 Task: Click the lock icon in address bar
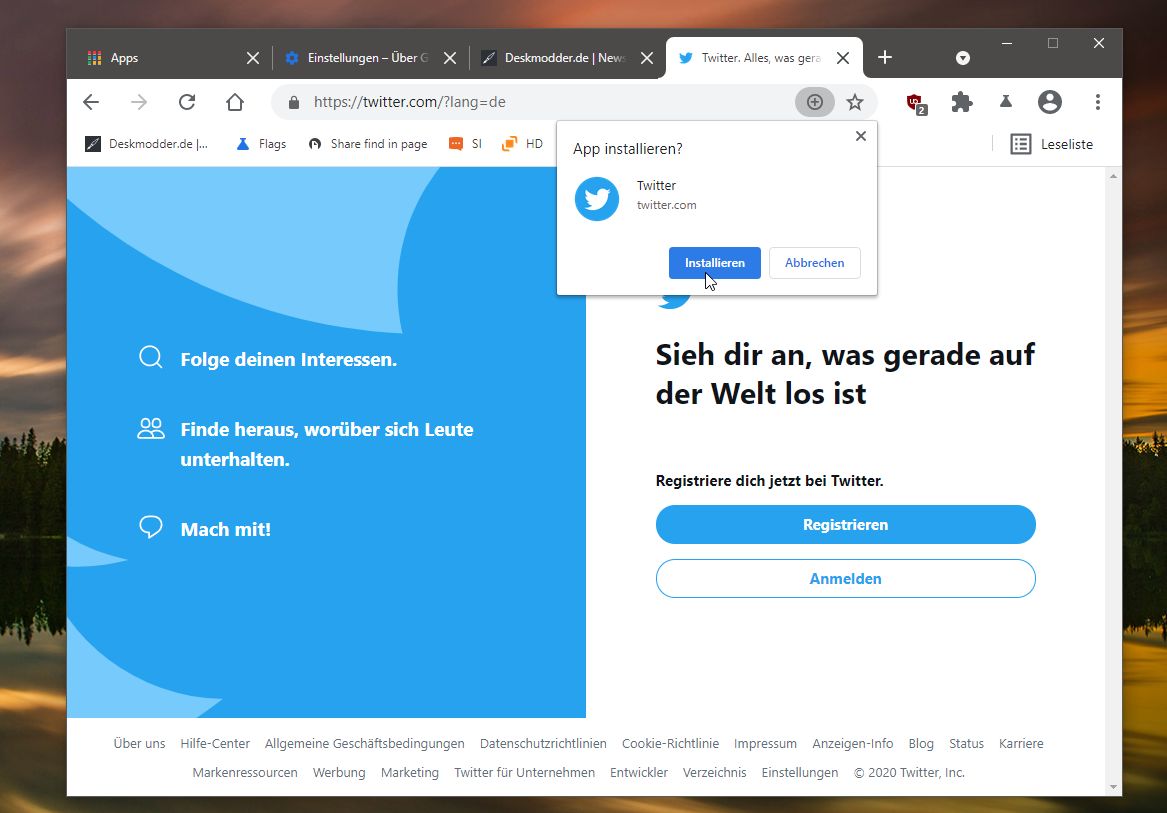tap(293, 102)
